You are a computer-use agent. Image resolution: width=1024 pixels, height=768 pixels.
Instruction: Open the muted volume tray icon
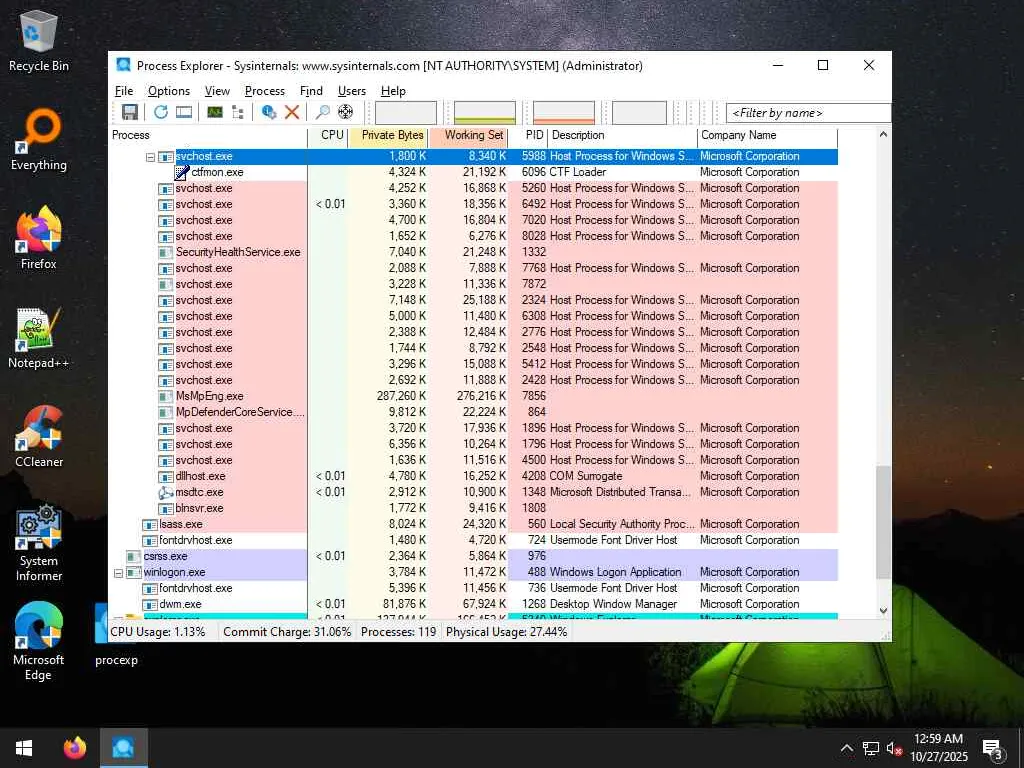click(894, 748)
